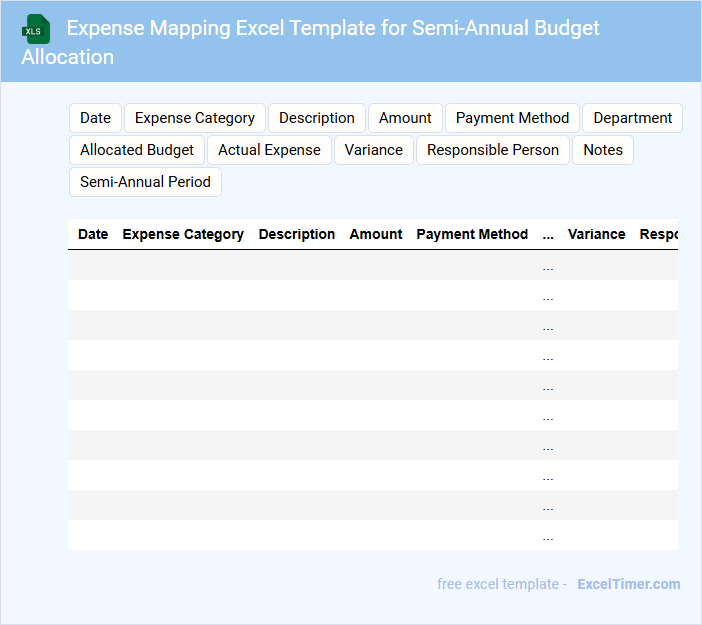Expand hidden columns via header ellipsis

[x=548, y=235]
